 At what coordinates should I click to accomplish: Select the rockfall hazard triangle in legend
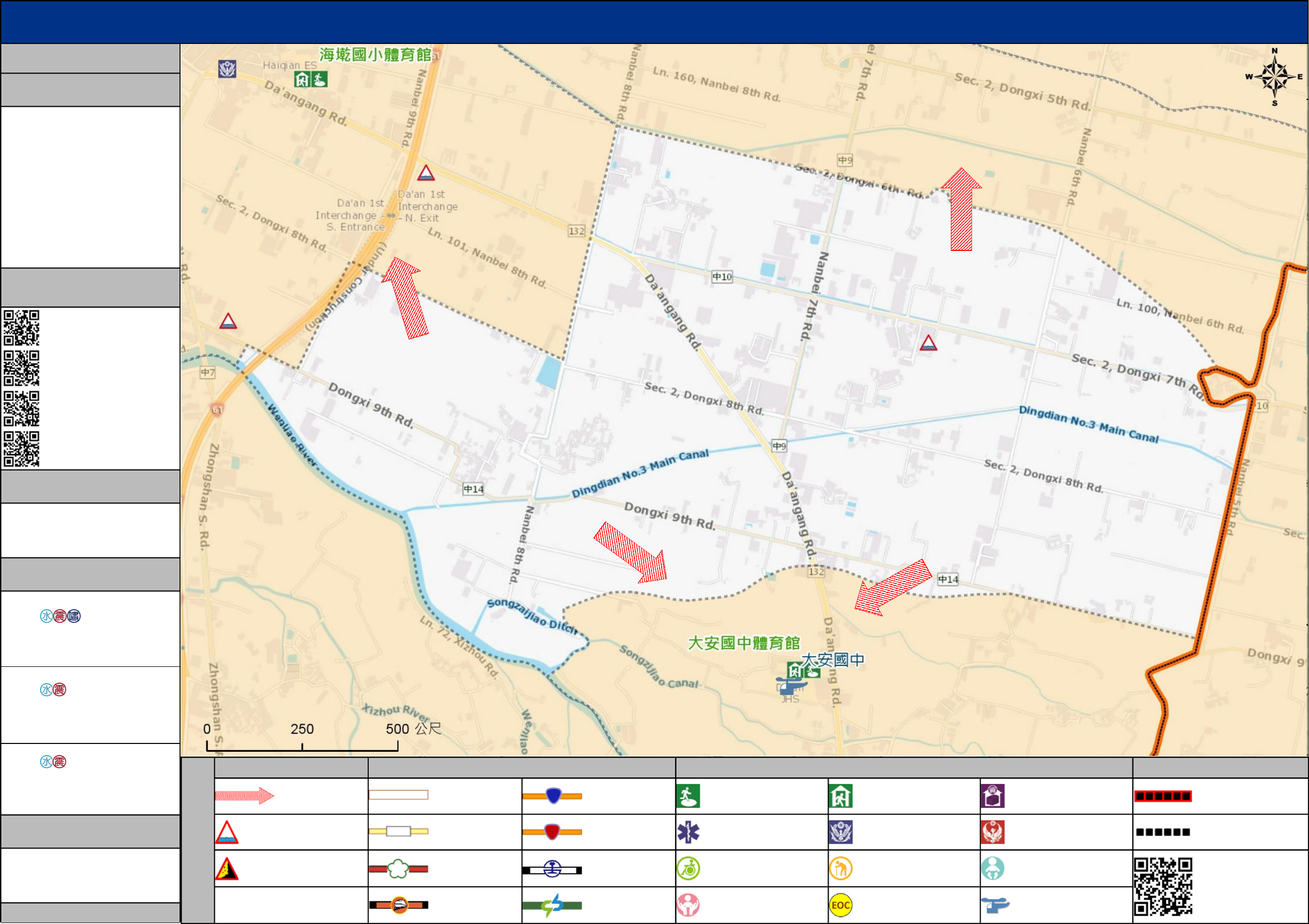[226, 869]
